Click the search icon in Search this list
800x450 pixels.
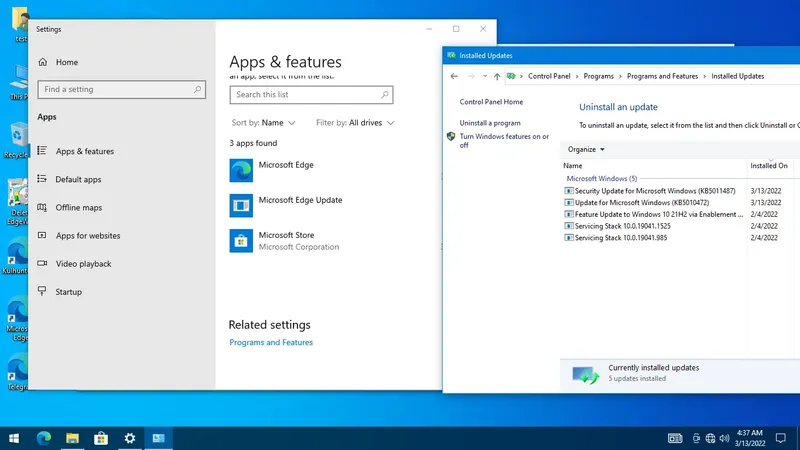(x=385, y=94)
